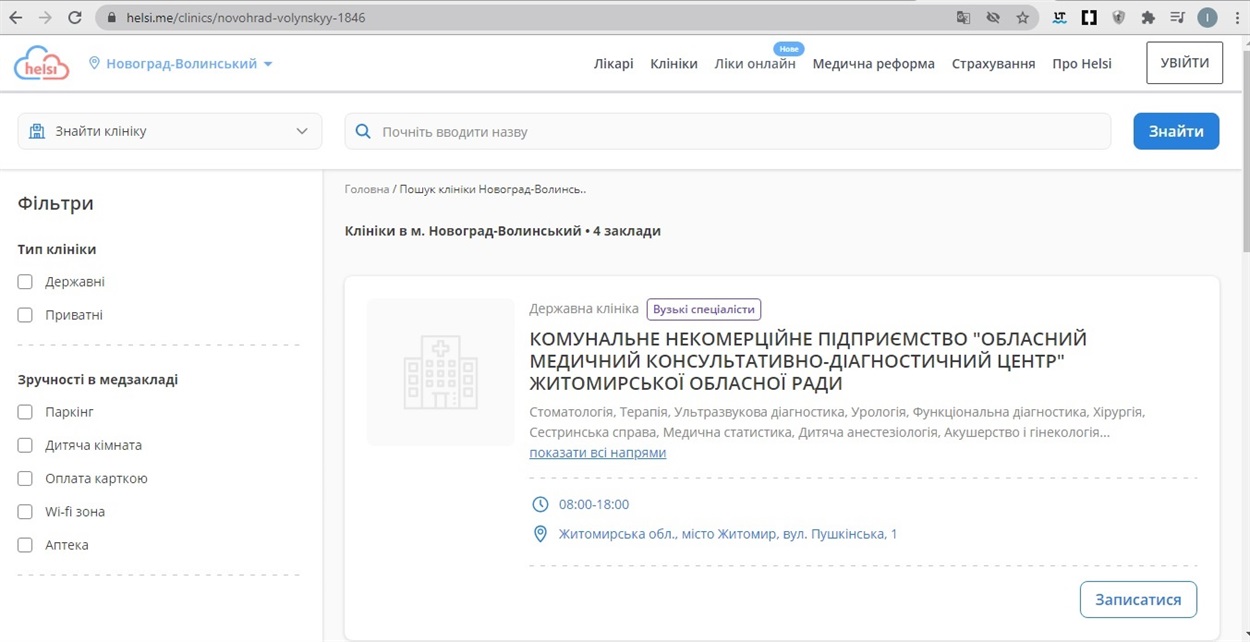Toggle the Wi-fi зона checkbox
This screenshot has height=642, width=1250.
coord(25,512)
